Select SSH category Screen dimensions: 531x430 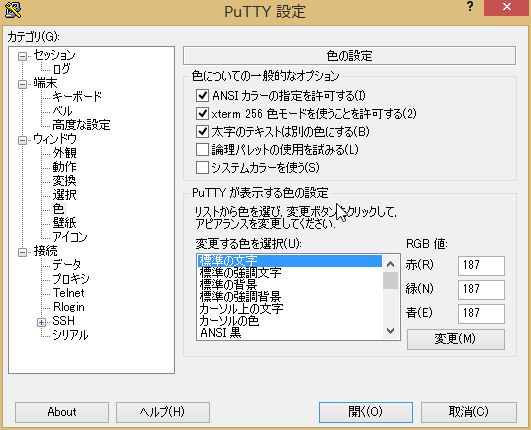point(63,321)
